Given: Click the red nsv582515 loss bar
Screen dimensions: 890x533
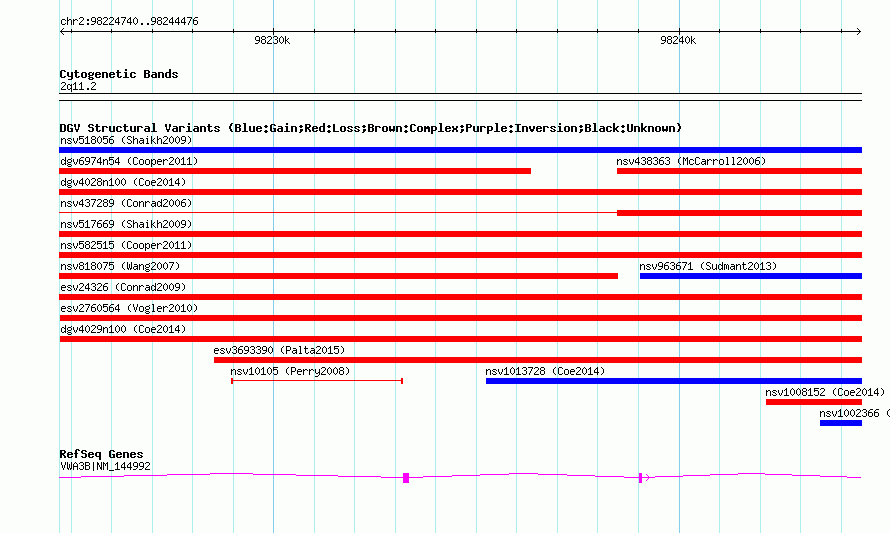Looking at the screenshot, I should (460, 255).
